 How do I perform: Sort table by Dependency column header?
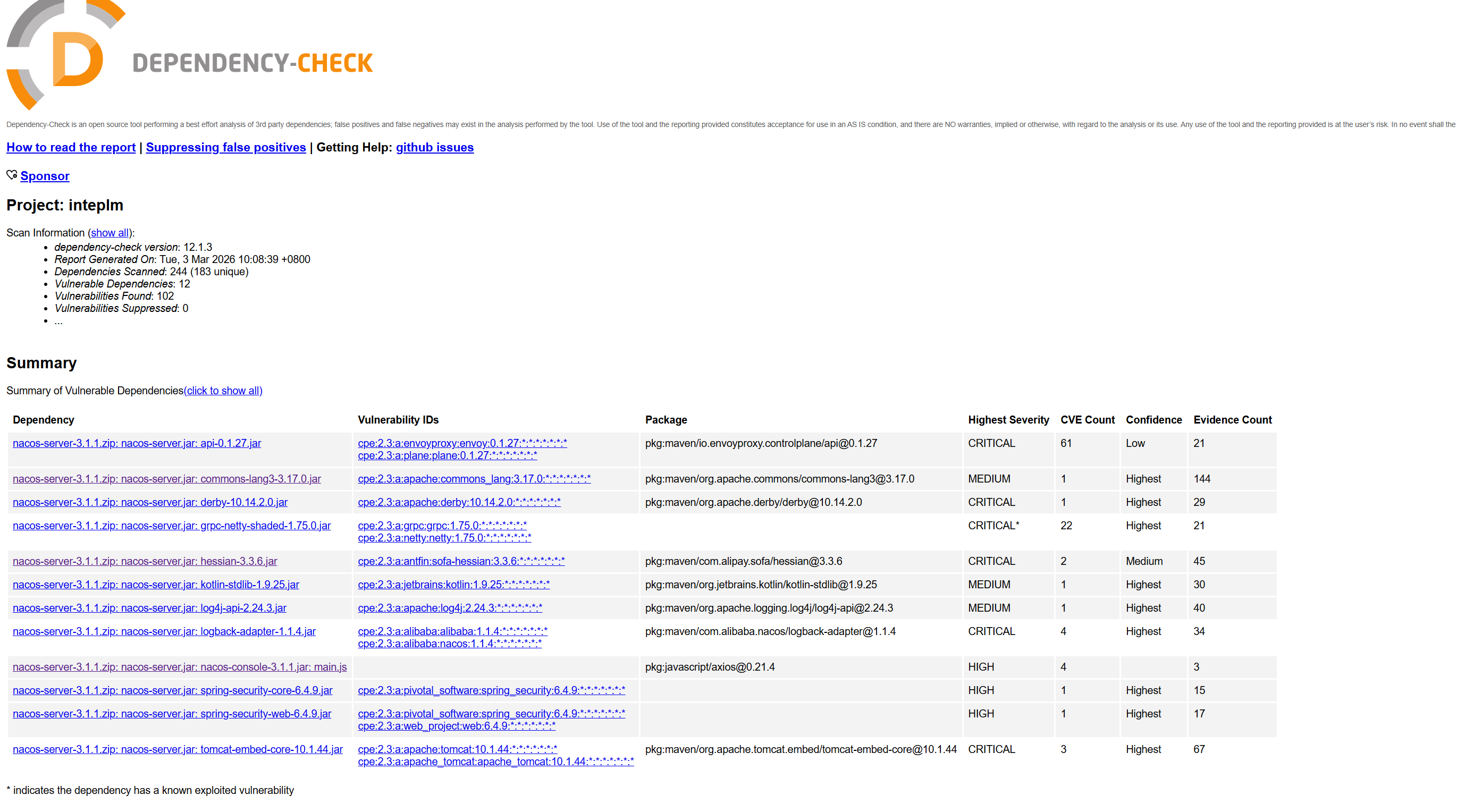coord(44,420)
